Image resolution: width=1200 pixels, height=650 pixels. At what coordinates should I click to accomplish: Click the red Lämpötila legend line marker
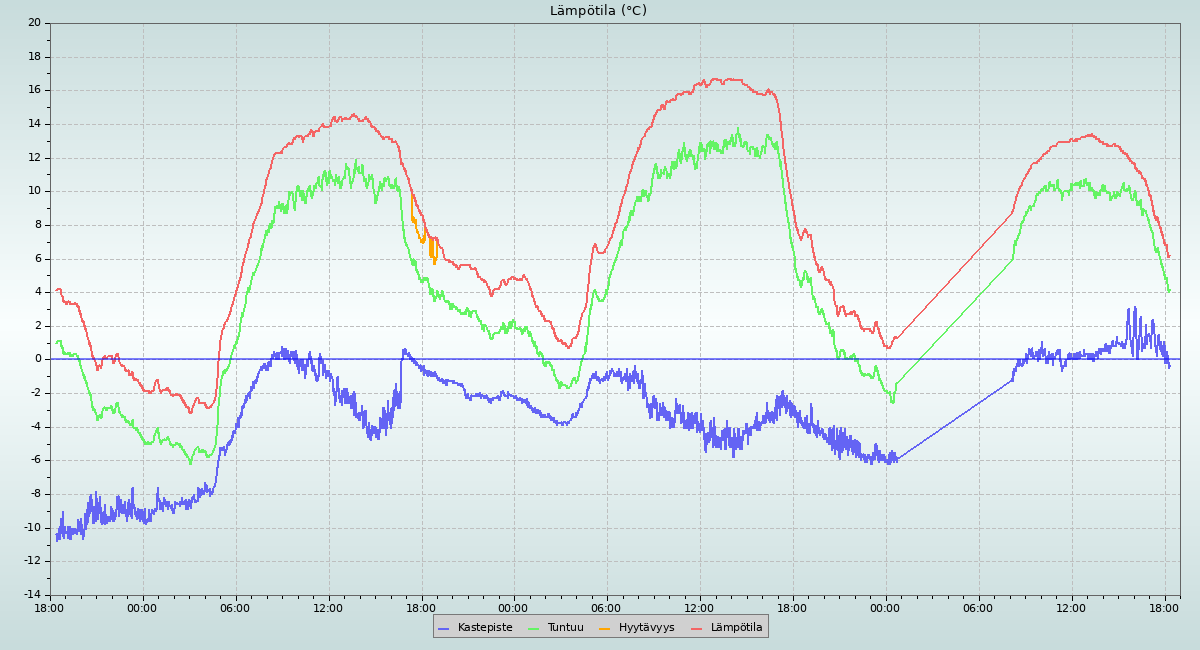click(697, 628)
